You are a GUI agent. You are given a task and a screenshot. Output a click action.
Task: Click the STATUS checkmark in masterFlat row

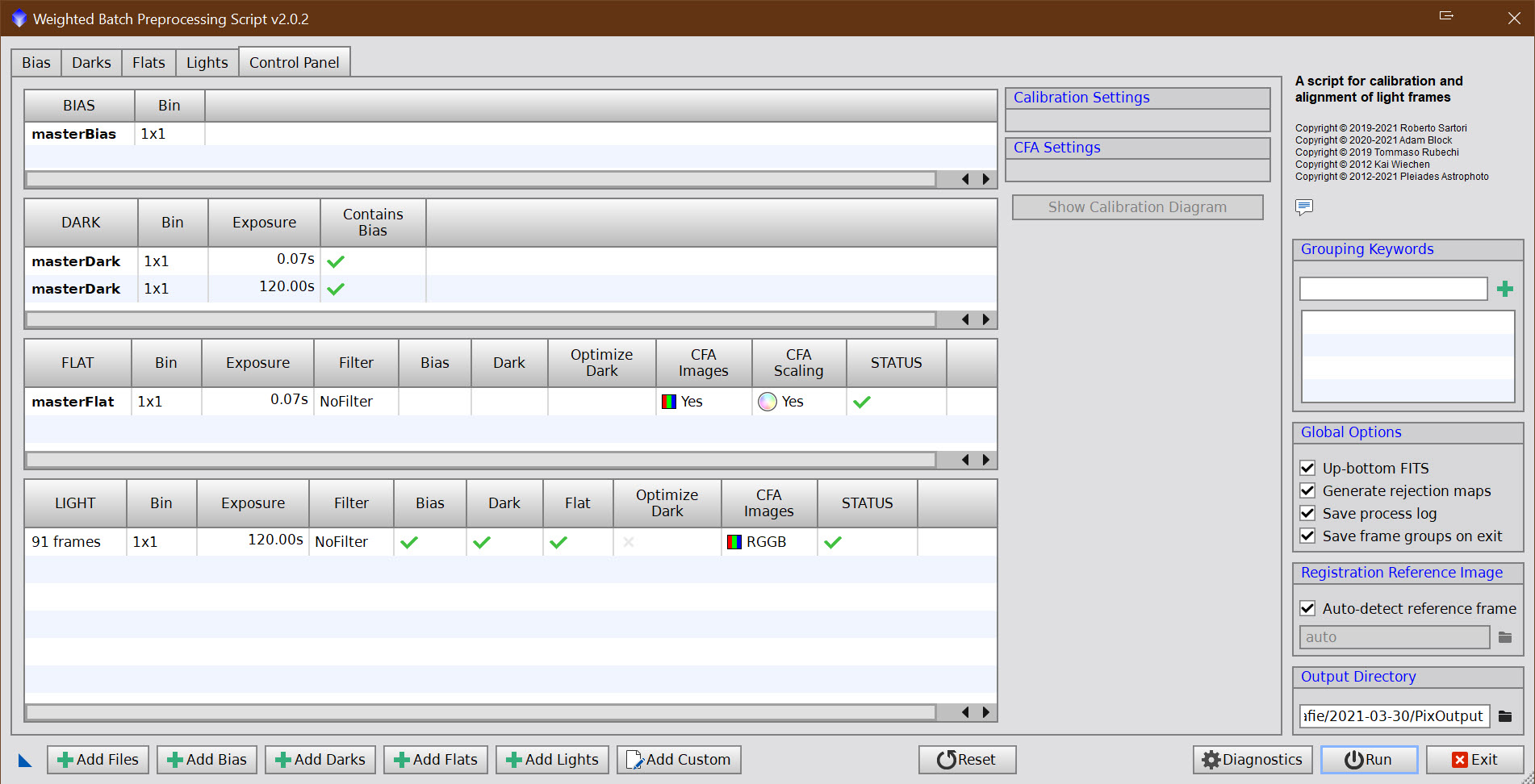(x=862, y=402)
